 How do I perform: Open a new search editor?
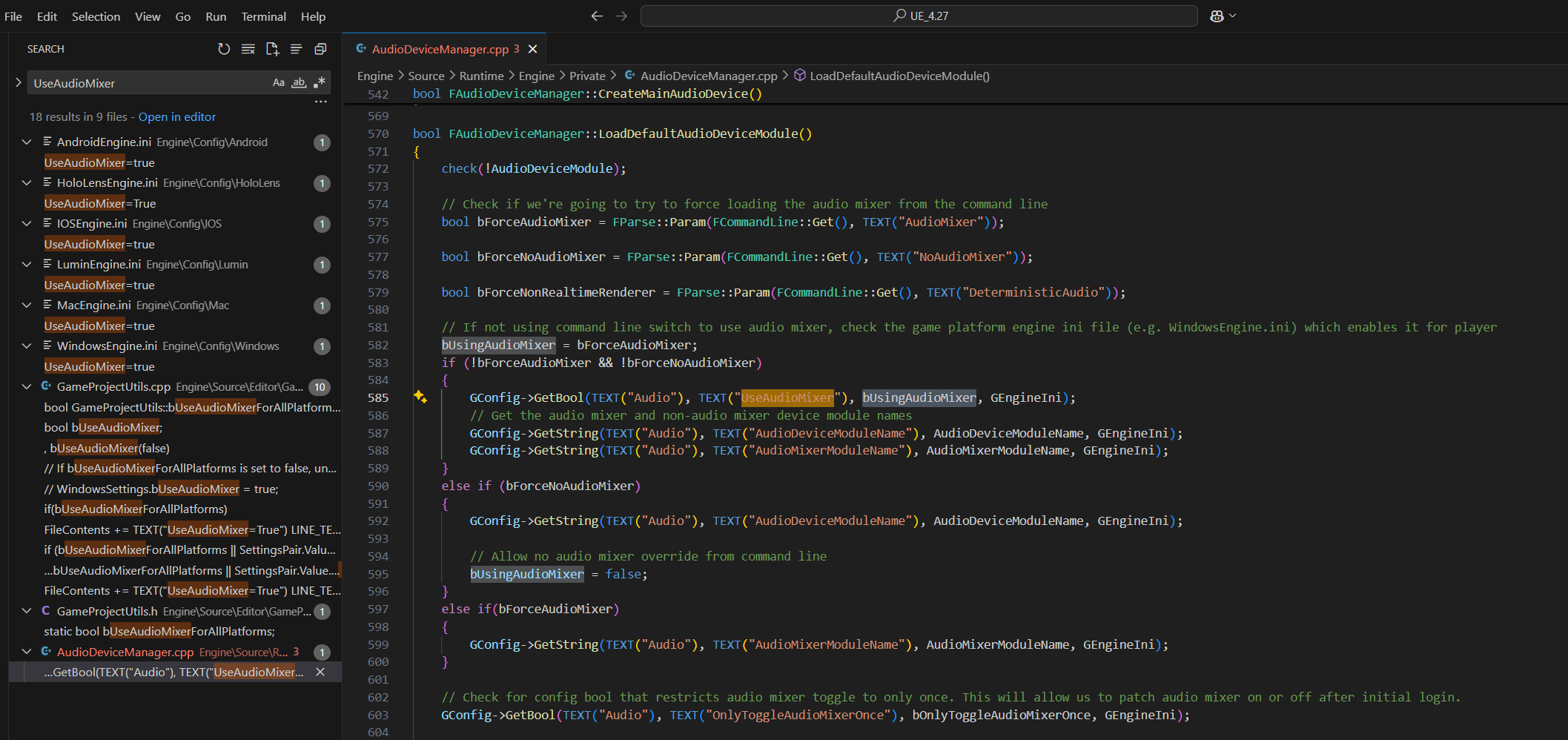click(x=272, y=49)
